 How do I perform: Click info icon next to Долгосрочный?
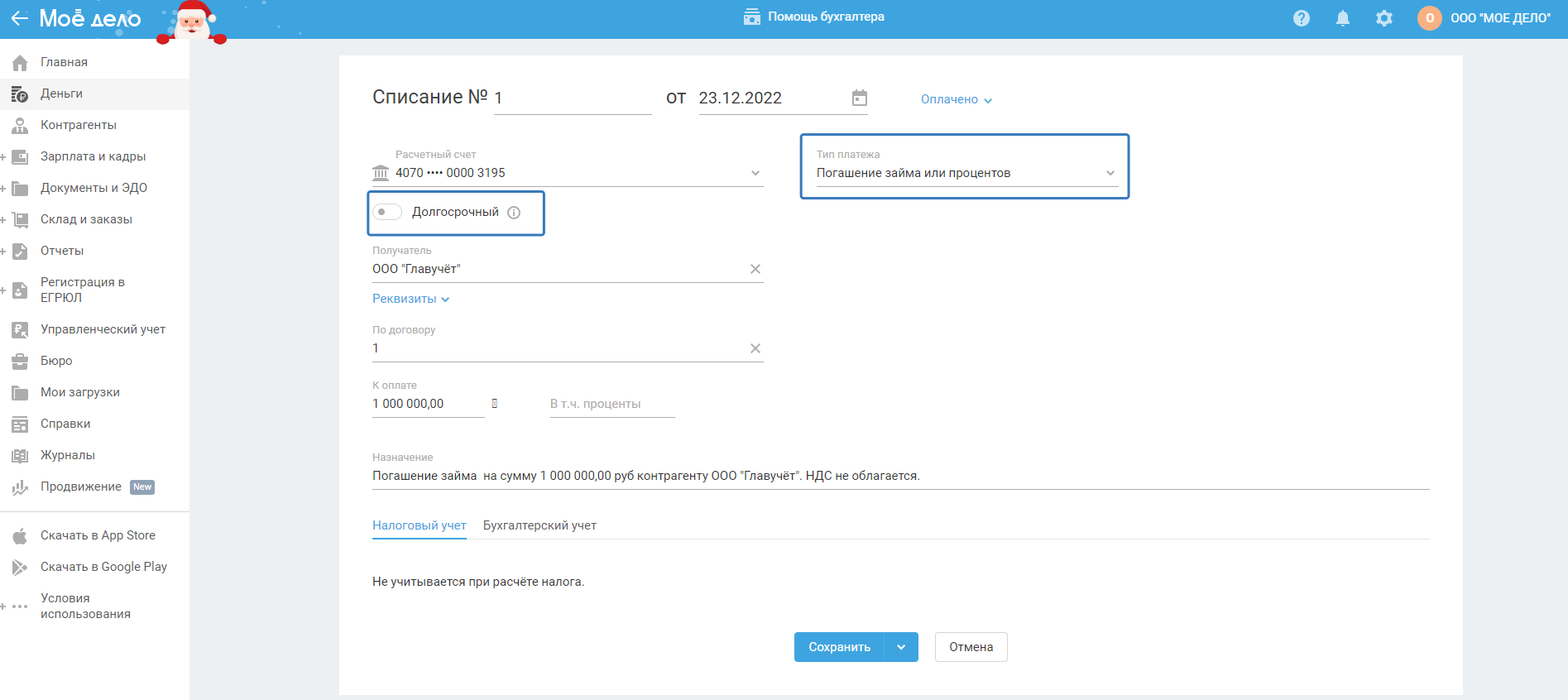(514, 213)
